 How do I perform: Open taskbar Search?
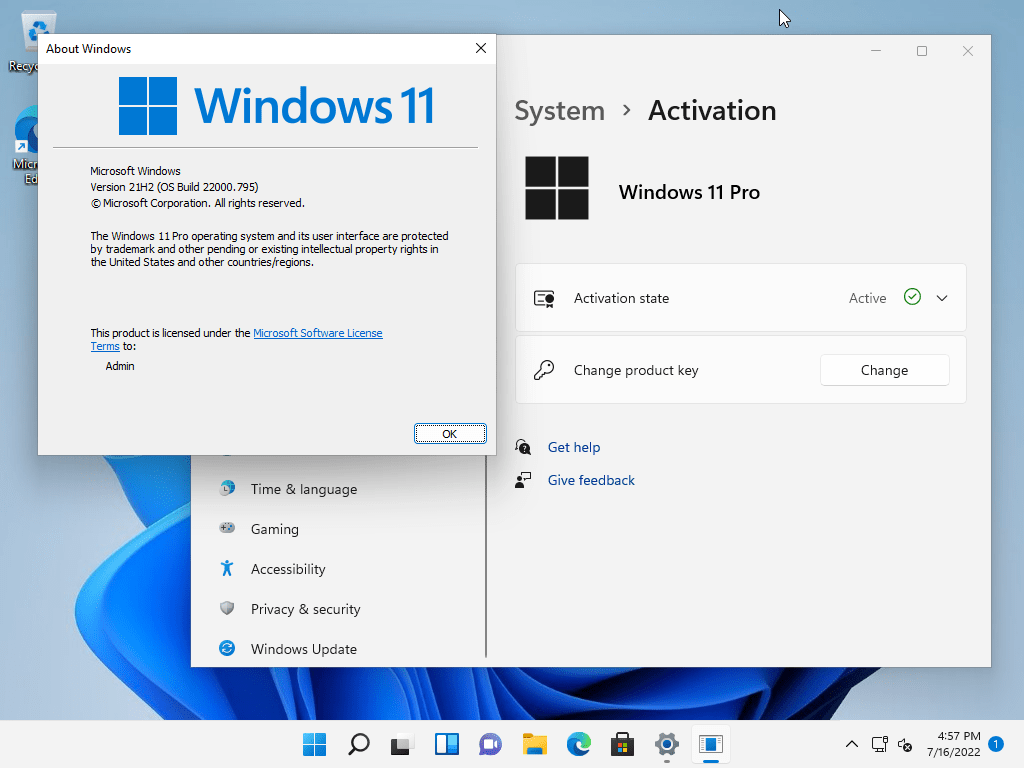[359, 744]
